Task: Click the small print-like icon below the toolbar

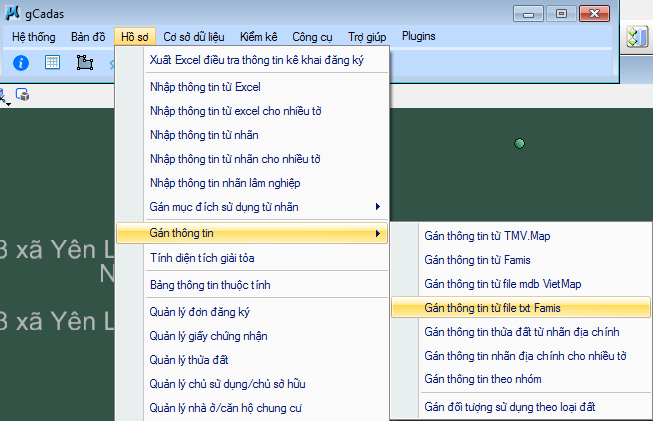Action: (22, 95)
